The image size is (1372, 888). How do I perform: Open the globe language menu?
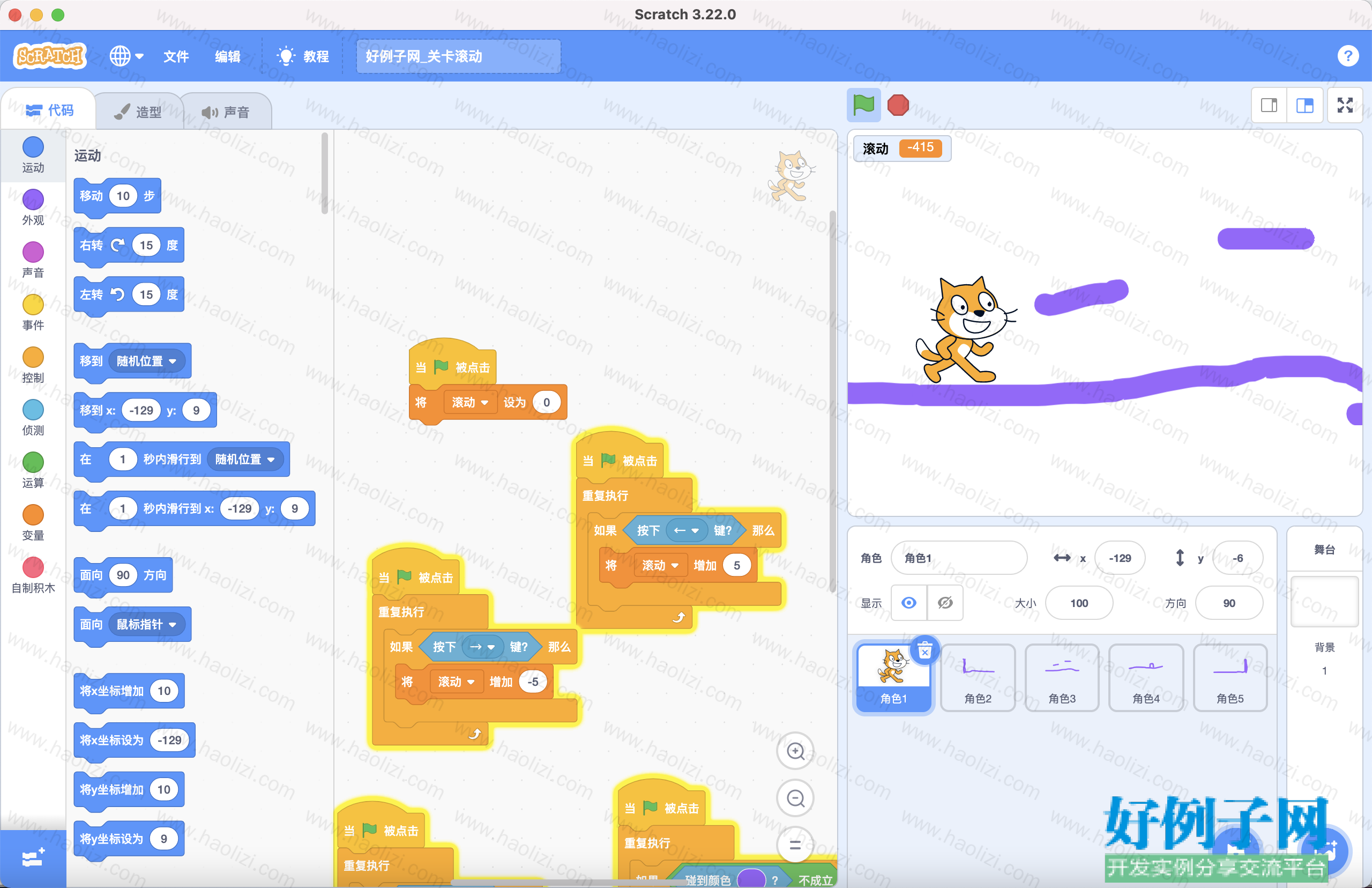[x=126, y=56]
